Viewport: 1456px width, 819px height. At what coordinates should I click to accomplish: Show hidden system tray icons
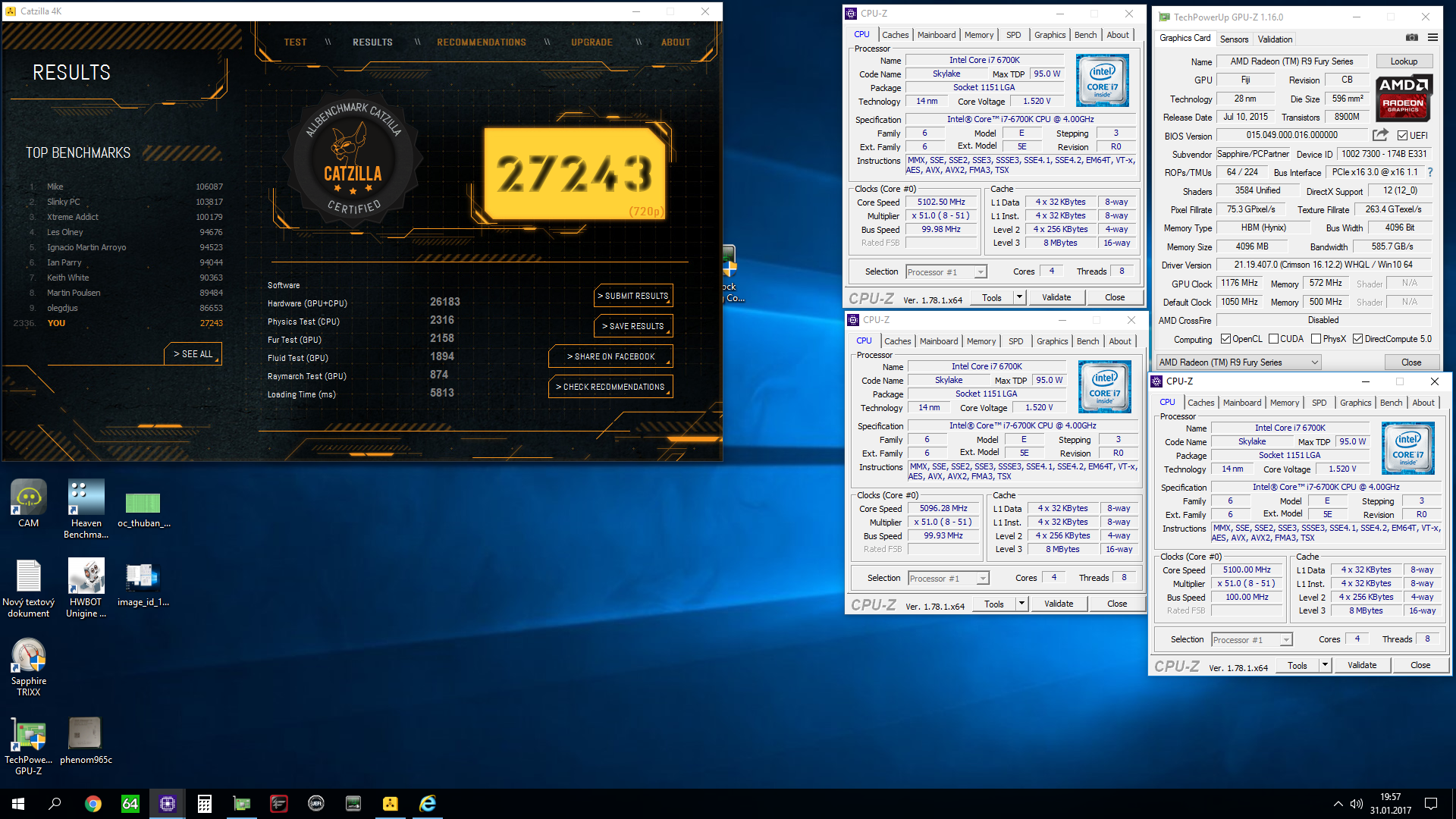click(1338, 804)
